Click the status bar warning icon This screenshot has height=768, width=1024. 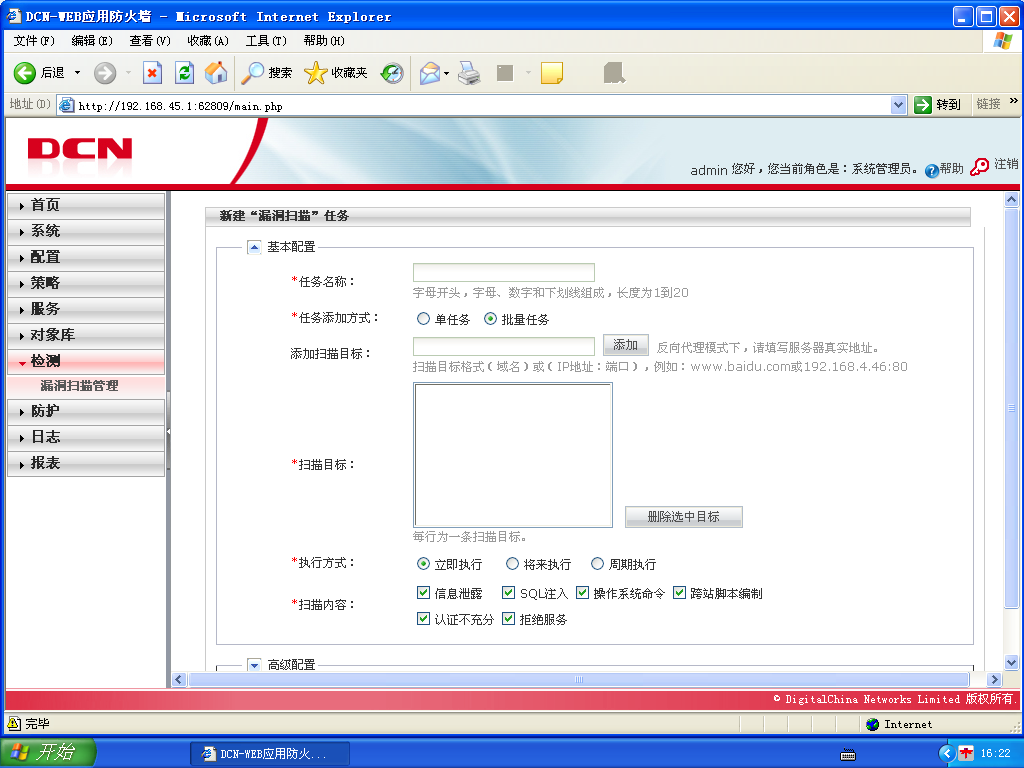pos(13,723)
